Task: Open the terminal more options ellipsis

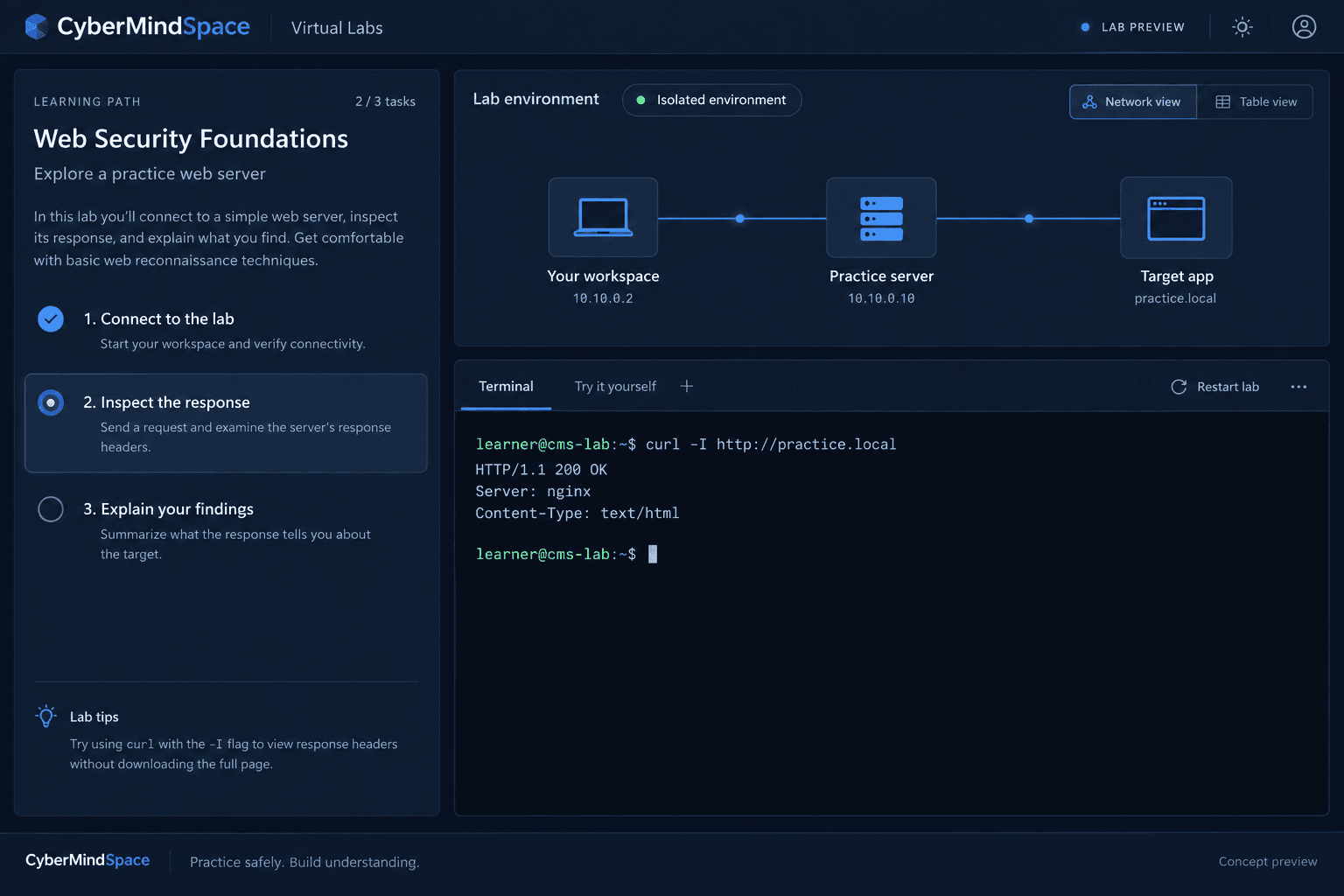Action: pyautogui.click(x=1298, y=387)
